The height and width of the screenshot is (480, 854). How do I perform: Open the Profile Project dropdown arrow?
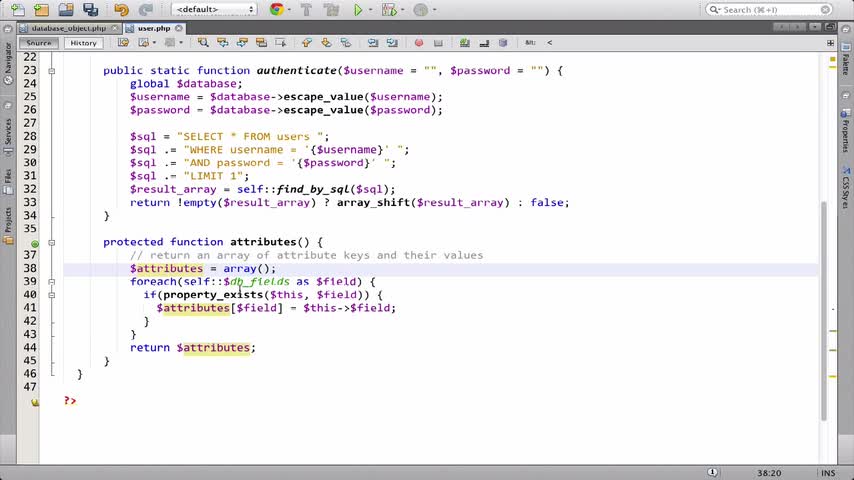434,10
